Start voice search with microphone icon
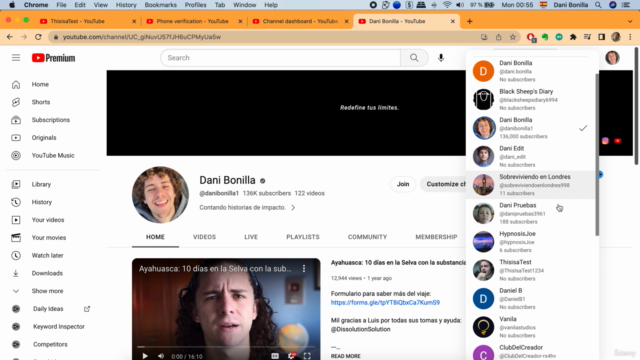The height and width of the screenshot is (360, 640). pyautogui.click(x=441, y=58)
